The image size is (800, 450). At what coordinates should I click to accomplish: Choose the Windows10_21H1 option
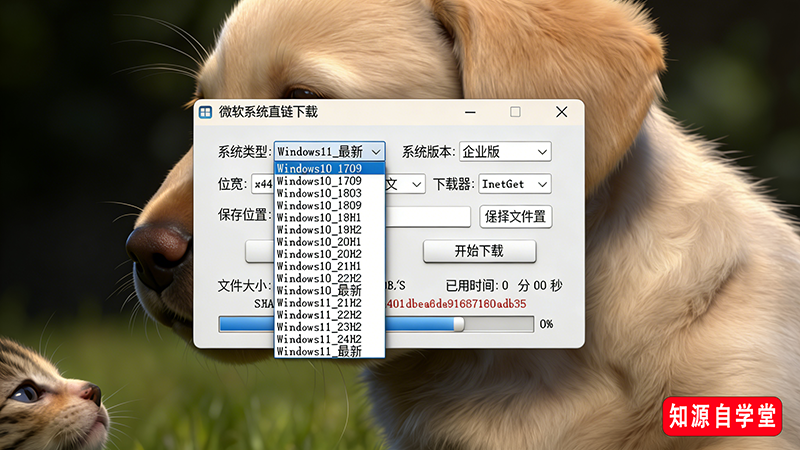pos(330,266)
